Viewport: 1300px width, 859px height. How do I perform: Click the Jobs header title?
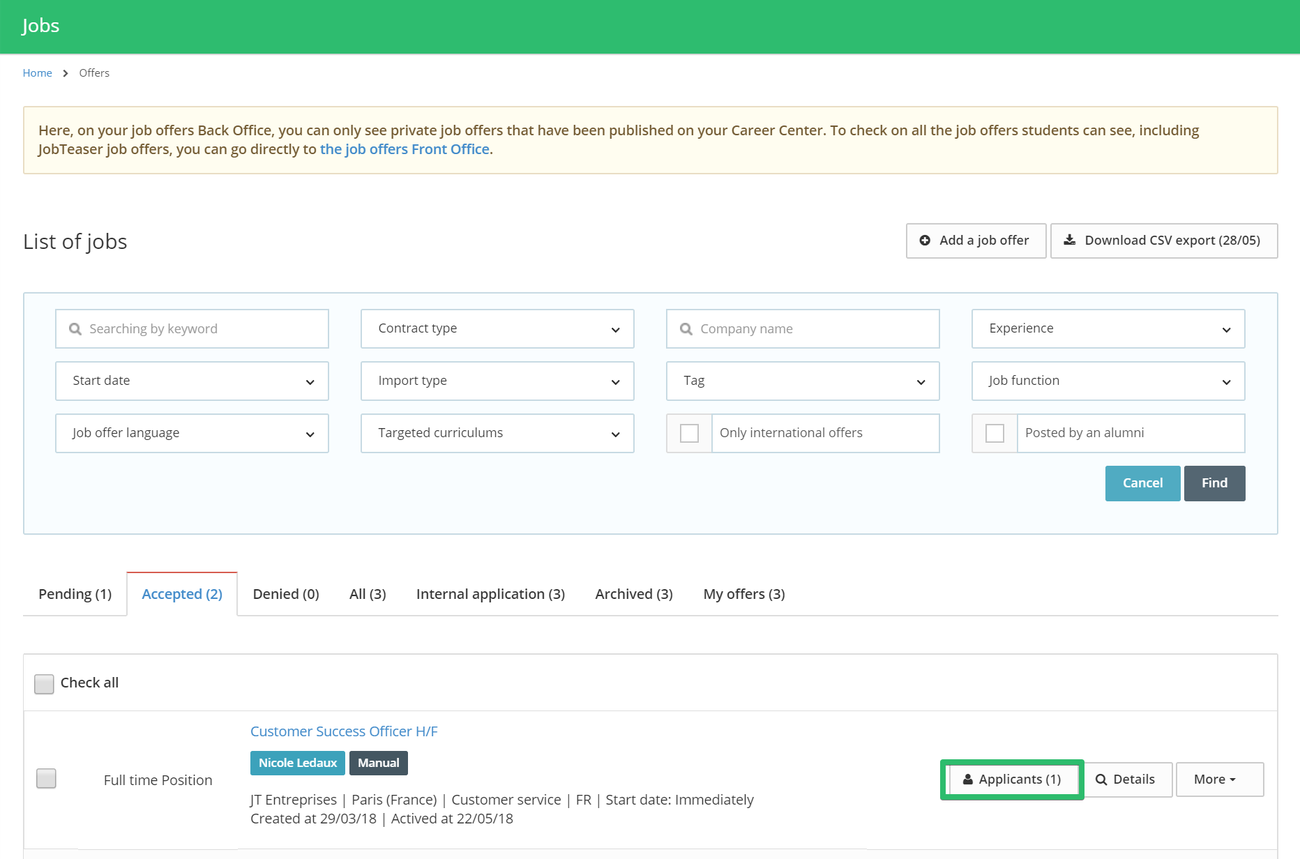41,26
